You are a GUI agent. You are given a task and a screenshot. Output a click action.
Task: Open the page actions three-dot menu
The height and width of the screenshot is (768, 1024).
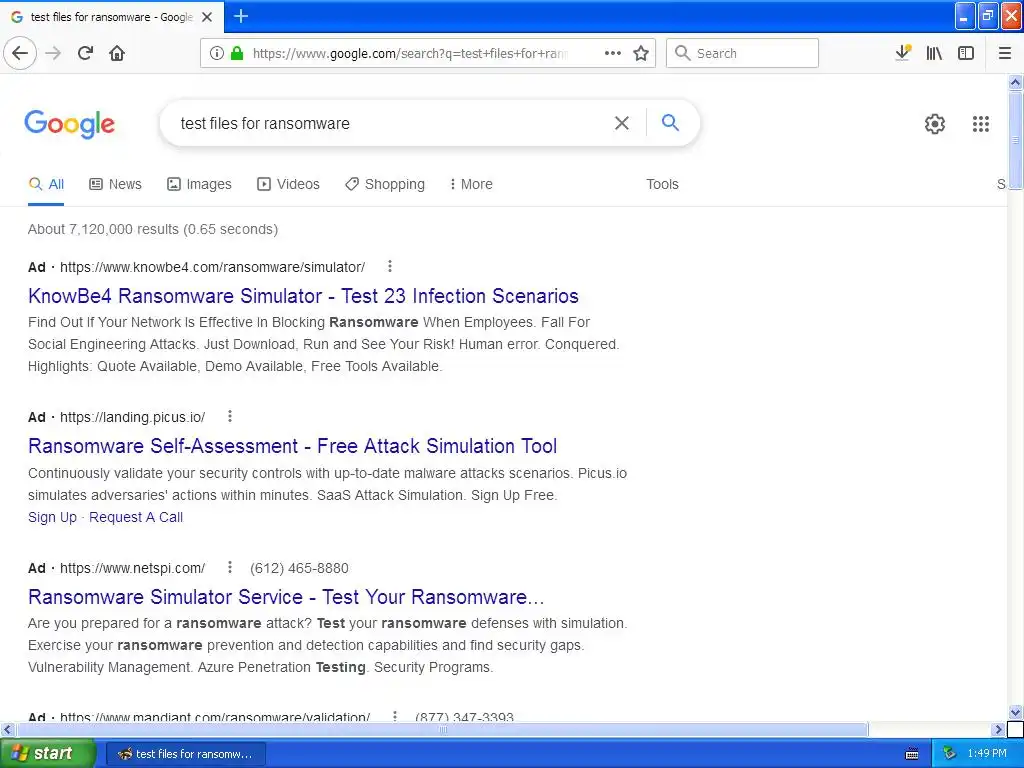(613, 53)
